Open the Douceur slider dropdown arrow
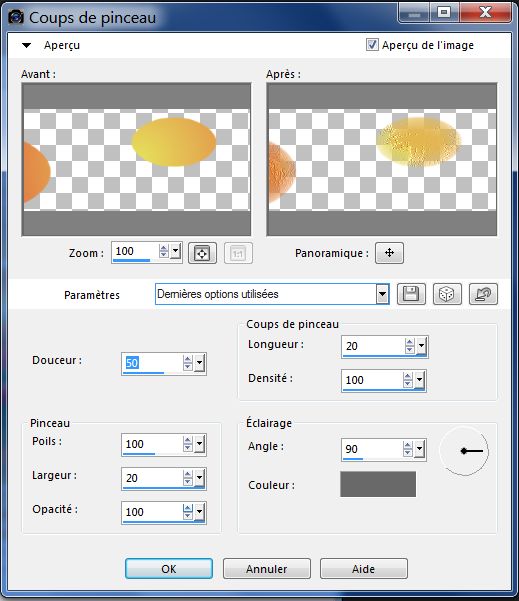Viewport: 519px width, 601px height. coord(199,363)
